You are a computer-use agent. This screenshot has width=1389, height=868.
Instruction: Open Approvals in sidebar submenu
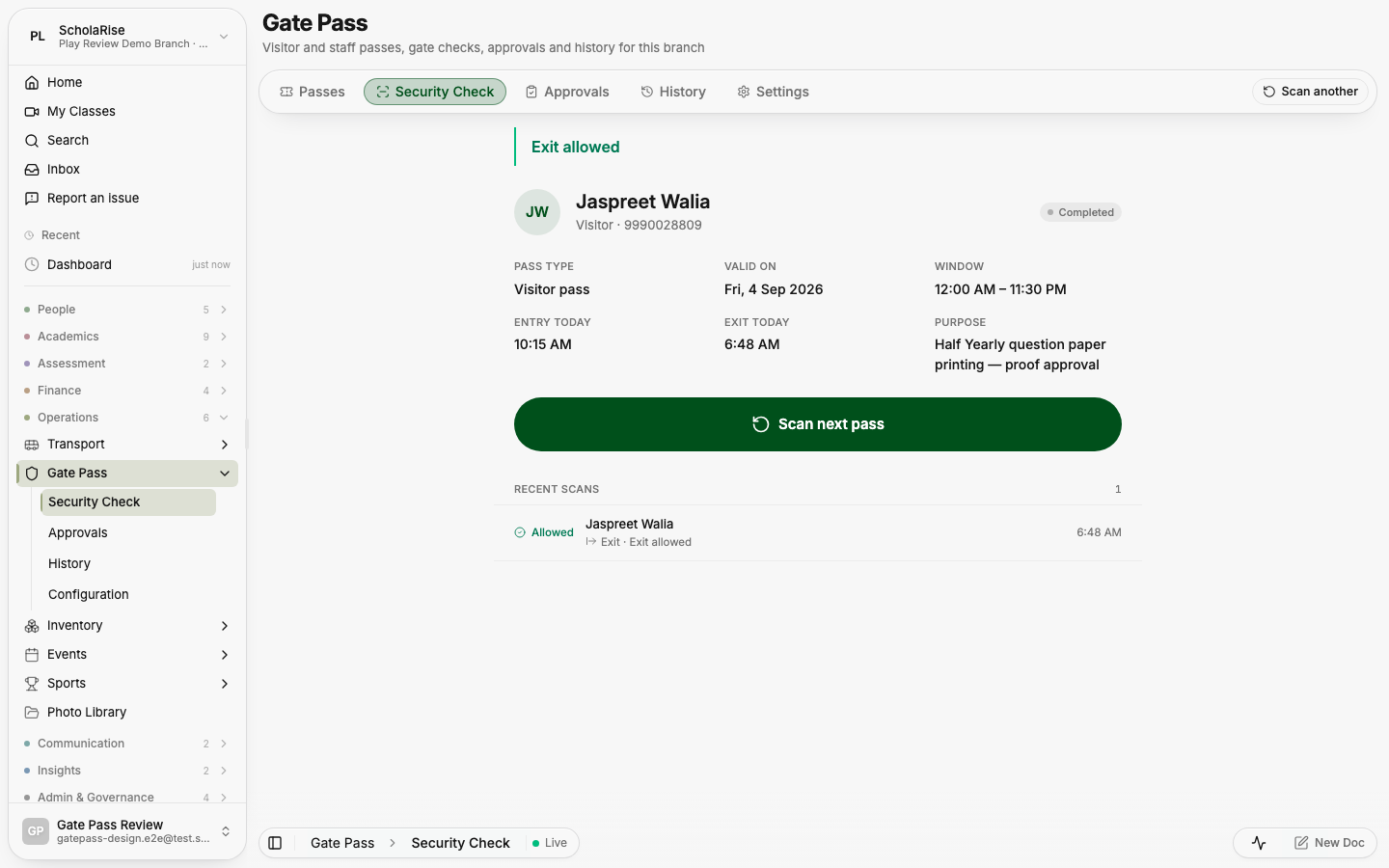[x=127, y=533]
